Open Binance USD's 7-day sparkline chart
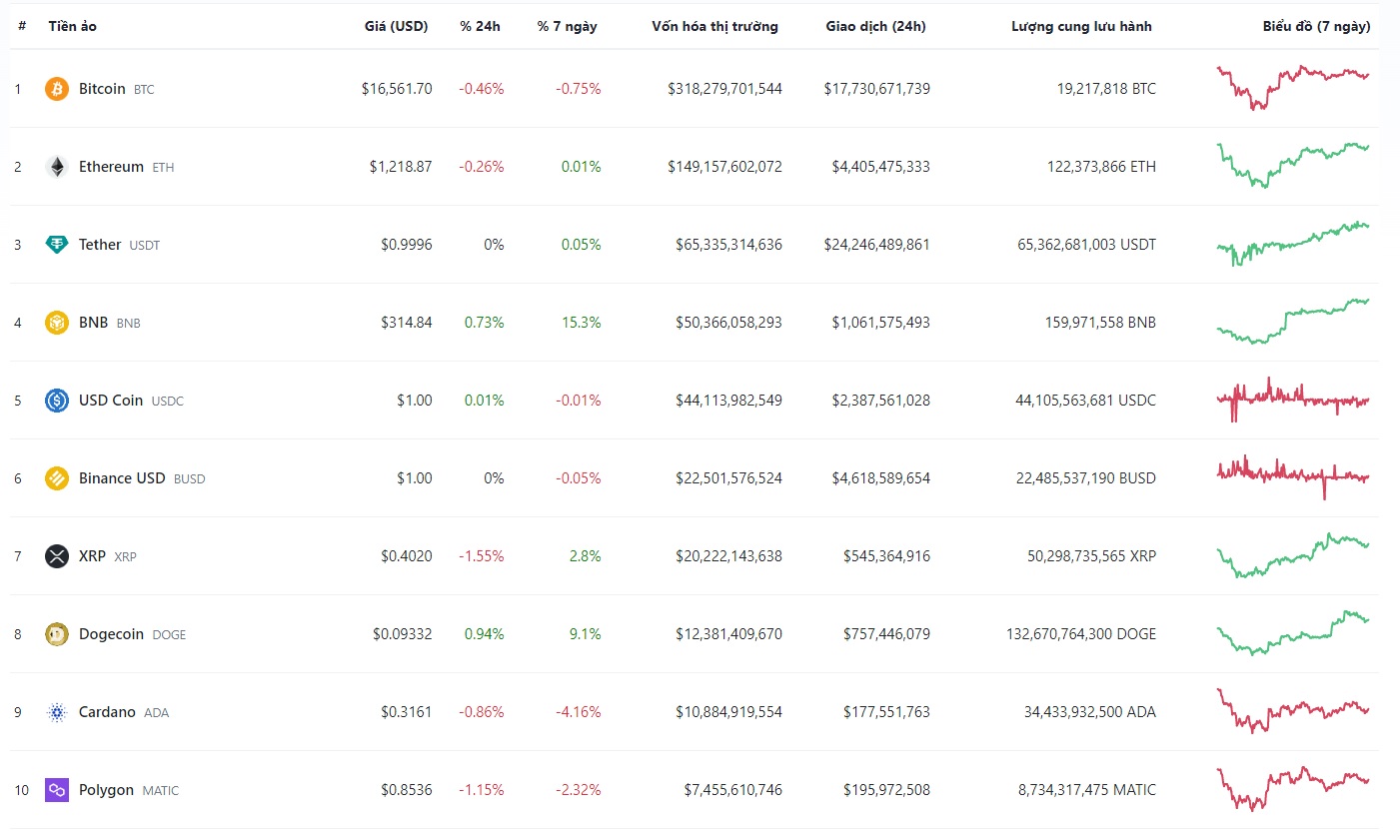Viewport: 1400px width, 840px height. pyautogui.click(x=1293, y=477)
